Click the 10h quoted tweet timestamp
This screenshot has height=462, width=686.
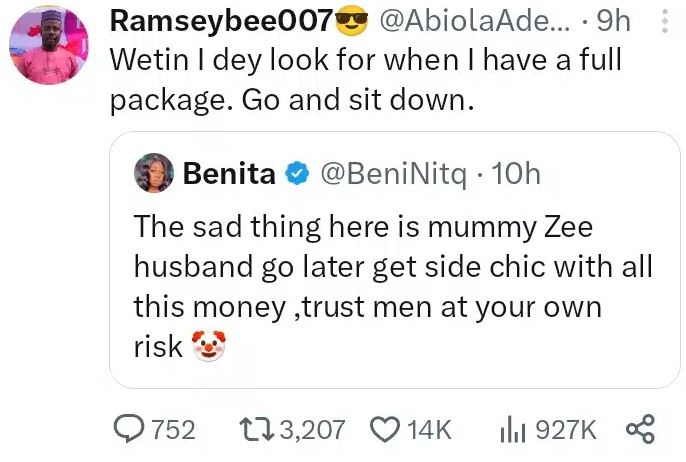(517, 174)
